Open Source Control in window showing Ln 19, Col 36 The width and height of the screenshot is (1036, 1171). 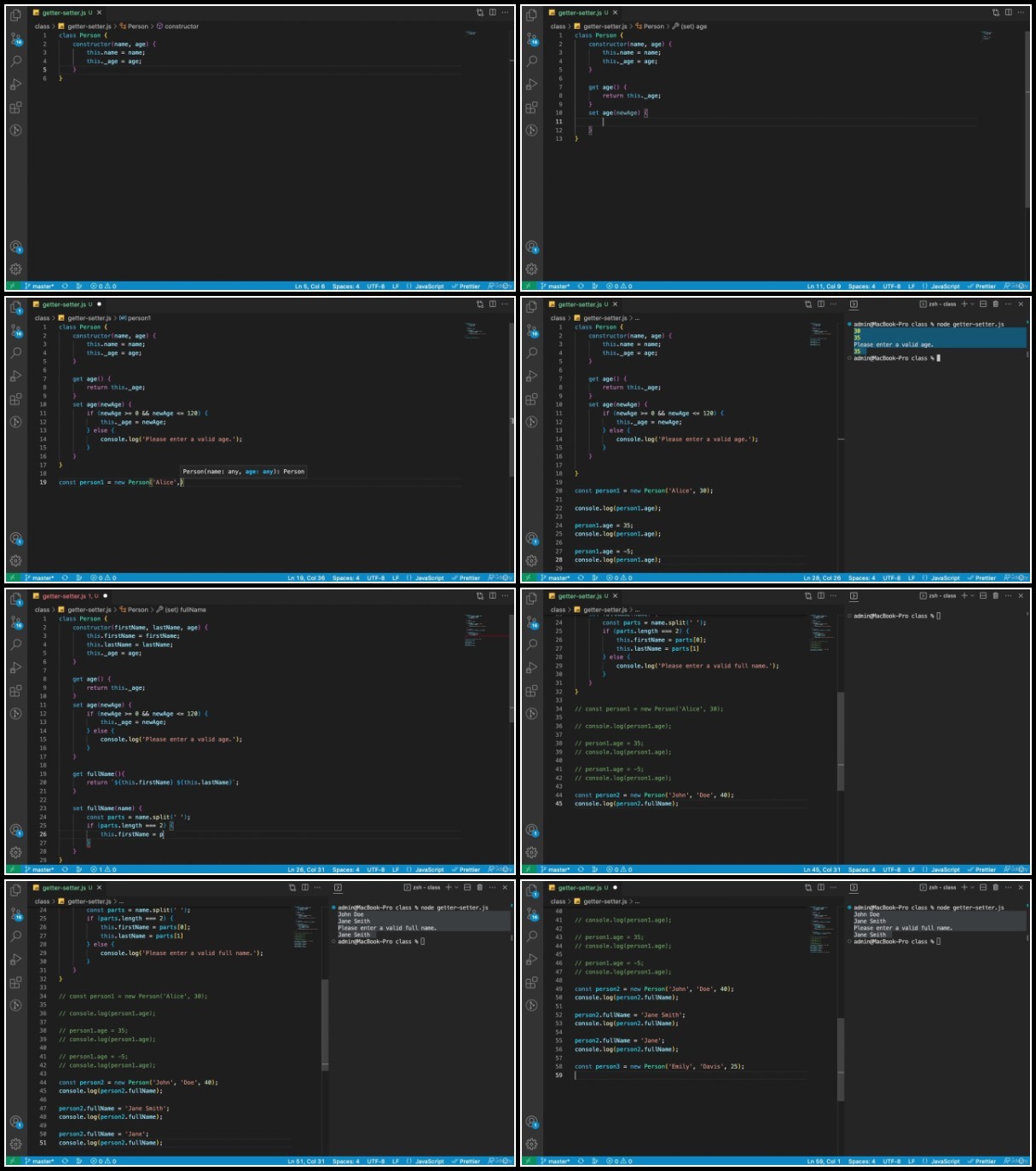16,330
